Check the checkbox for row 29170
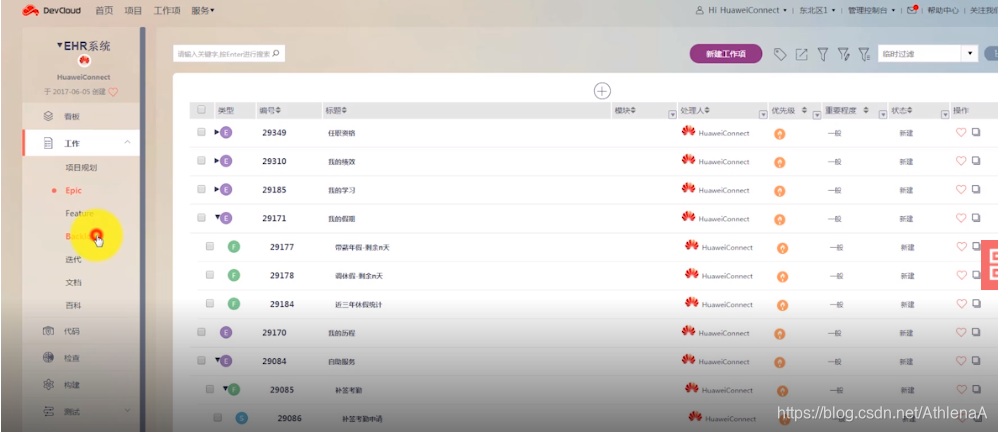998x432 pixels. [201, 332]
